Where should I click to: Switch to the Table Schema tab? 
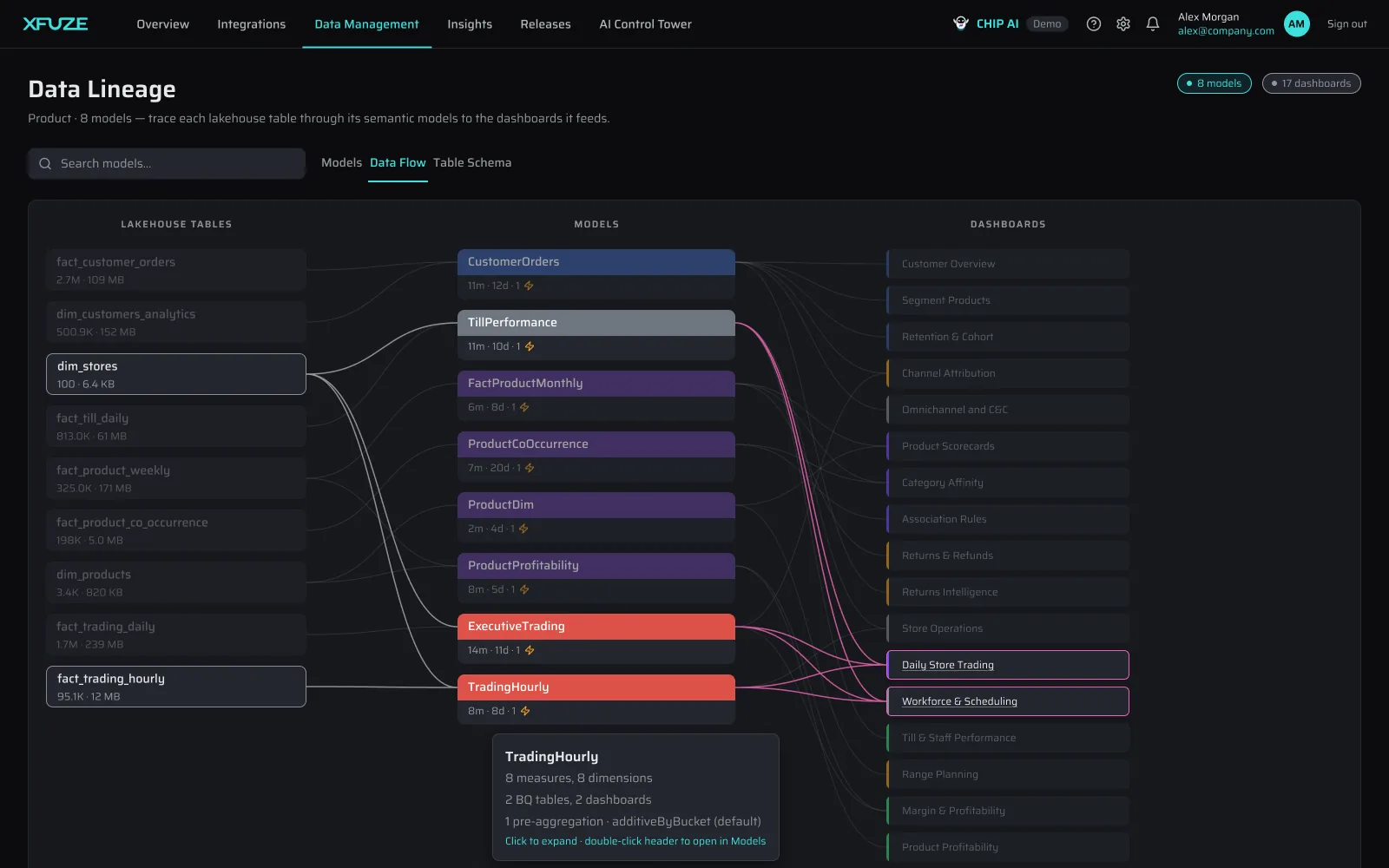pyautogui.click(x=472, y=162)
